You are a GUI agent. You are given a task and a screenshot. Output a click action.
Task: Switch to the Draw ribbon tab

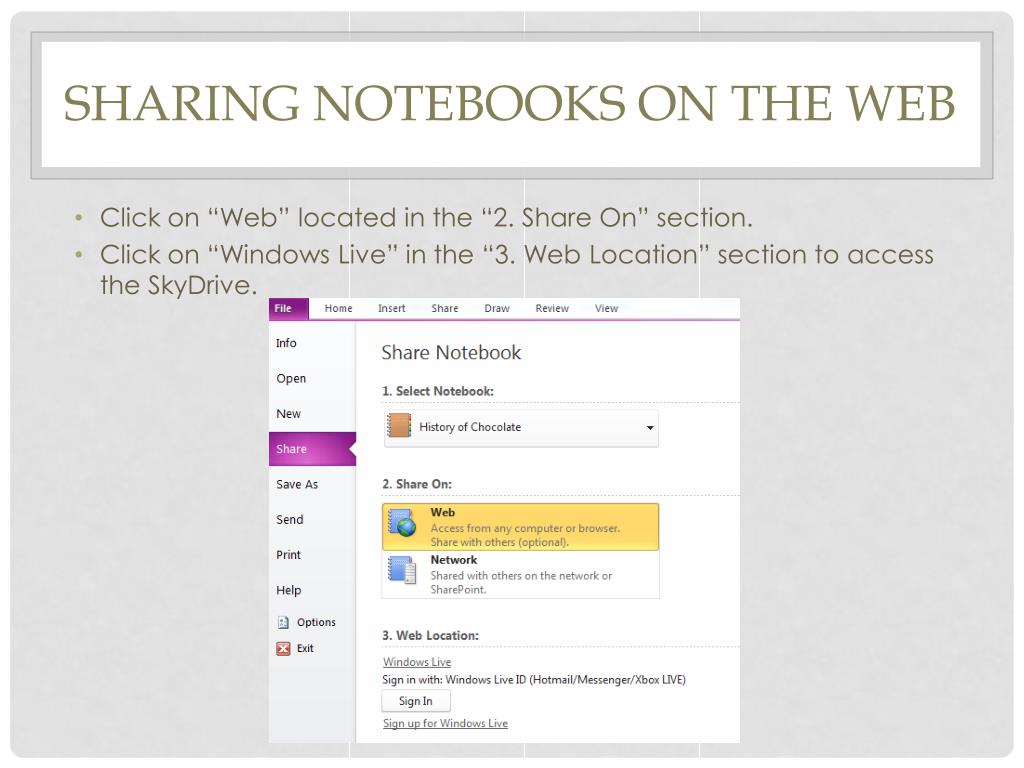pos(497,308)
